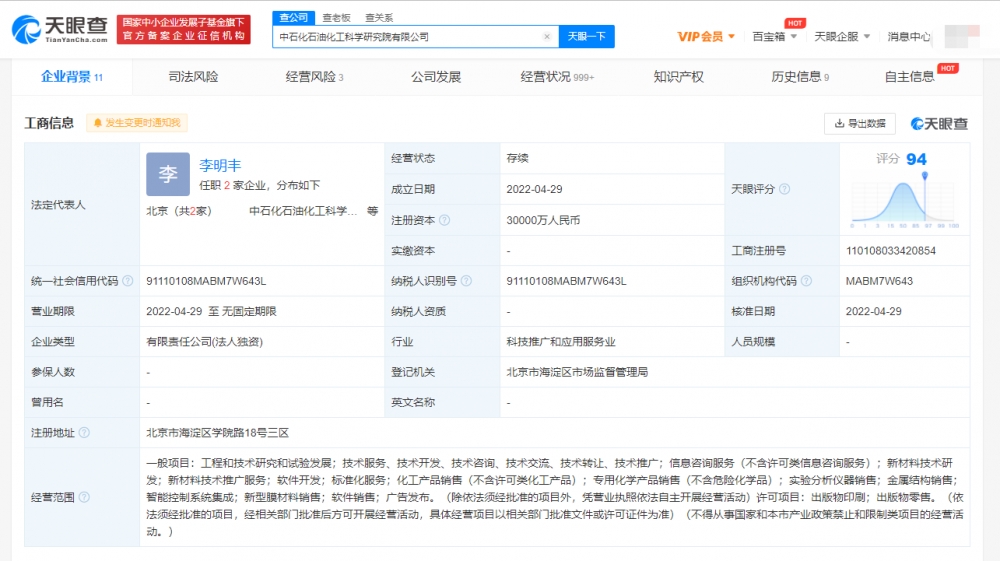Switch to the 司法风险 tab

pyautogui.click(x=193, y=77)
